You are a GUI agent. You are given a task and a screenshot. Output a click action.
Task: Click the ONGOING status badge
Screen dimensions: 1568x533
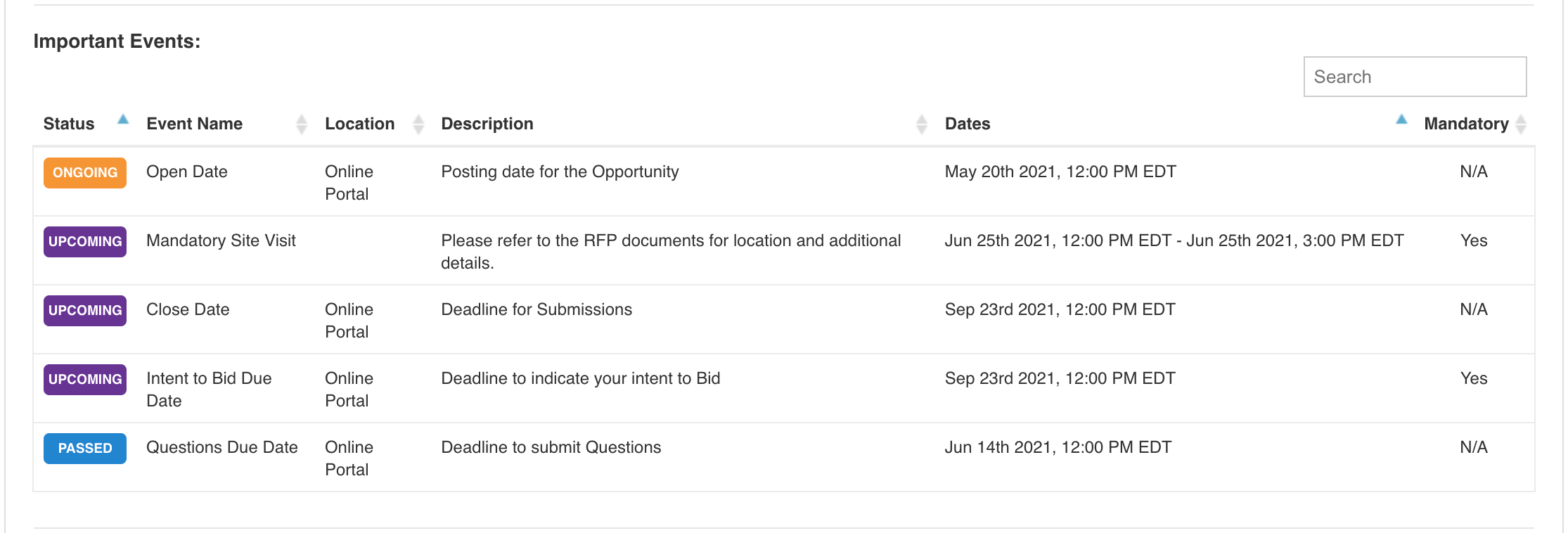pos(85,173)
